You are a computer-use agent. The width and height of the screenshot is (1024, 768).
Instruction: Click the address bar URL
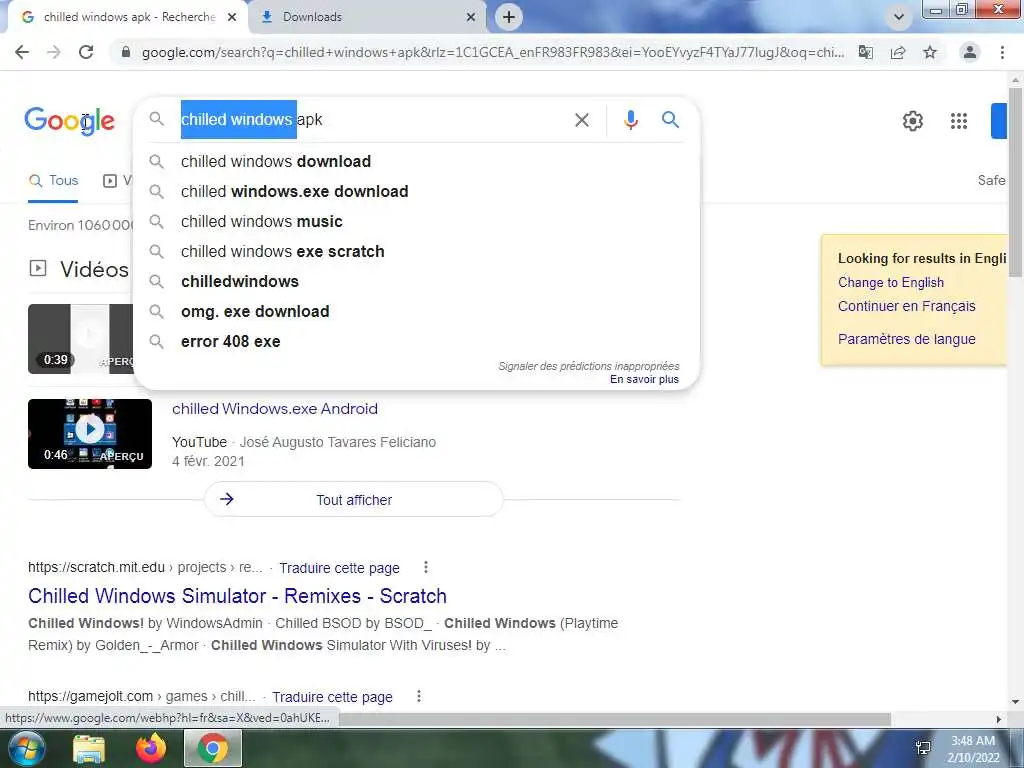coord(492,52)
